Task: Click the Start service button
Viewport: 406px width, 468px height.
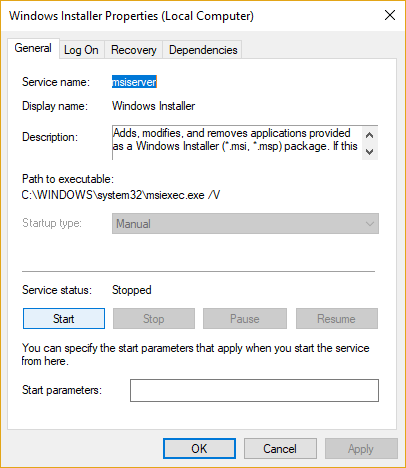Action: coord(64,319)
